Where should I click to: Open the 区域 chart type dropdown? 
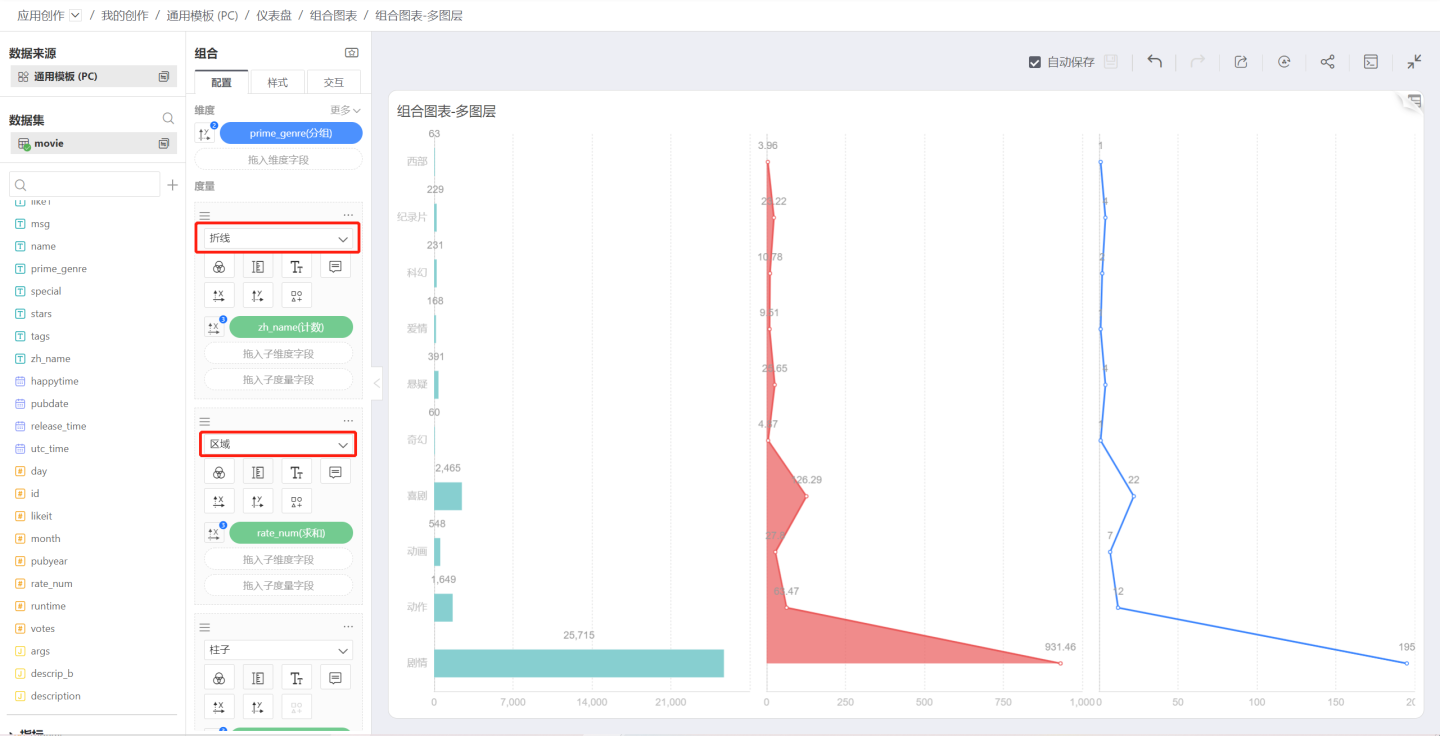tap(278, 444)
